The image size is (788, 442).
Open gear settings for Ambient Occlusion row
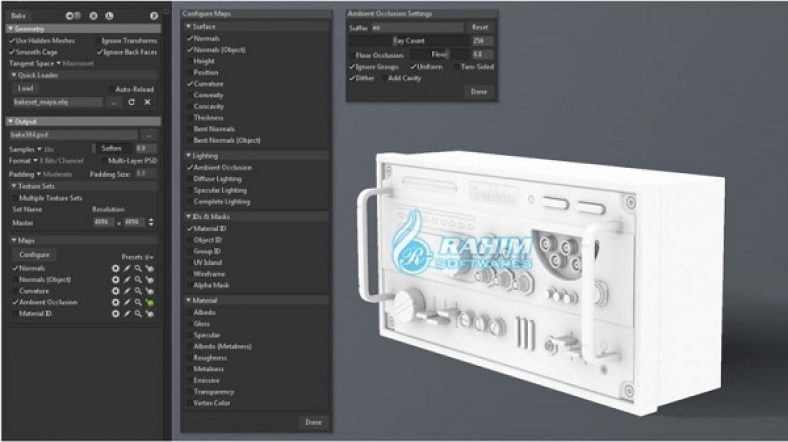pyautogui.click(x=116, y=302)
